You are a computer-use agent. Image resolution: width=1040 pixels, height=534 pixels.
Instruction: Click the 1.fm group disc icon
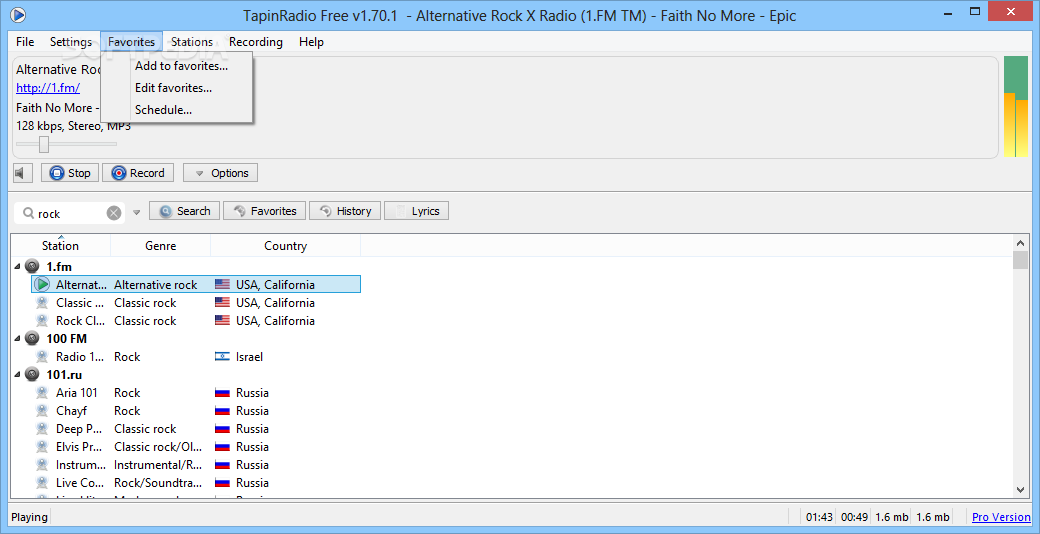coord(32,267)
